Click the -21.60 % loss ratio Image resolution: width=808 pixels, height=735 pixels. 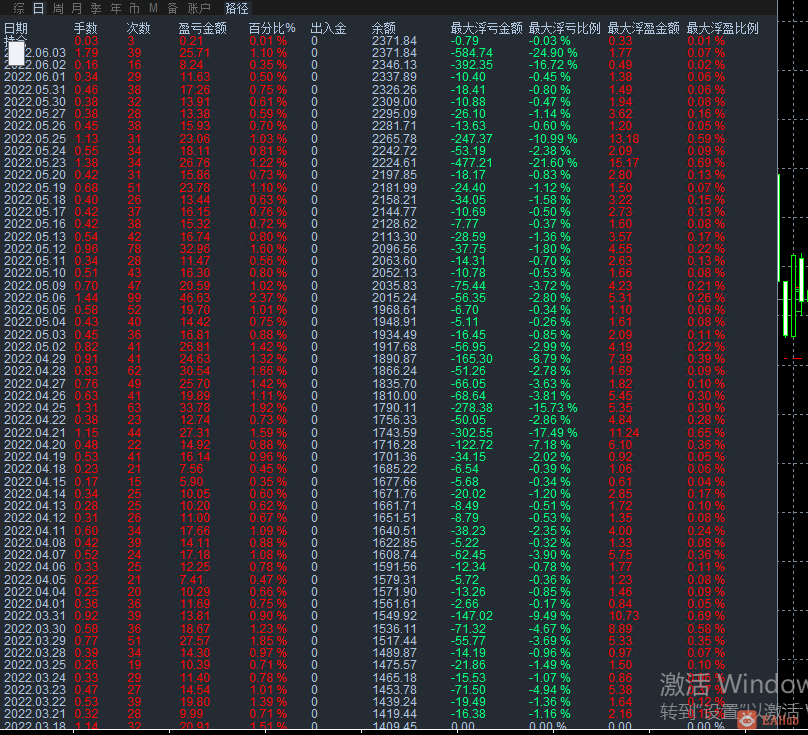553,163
